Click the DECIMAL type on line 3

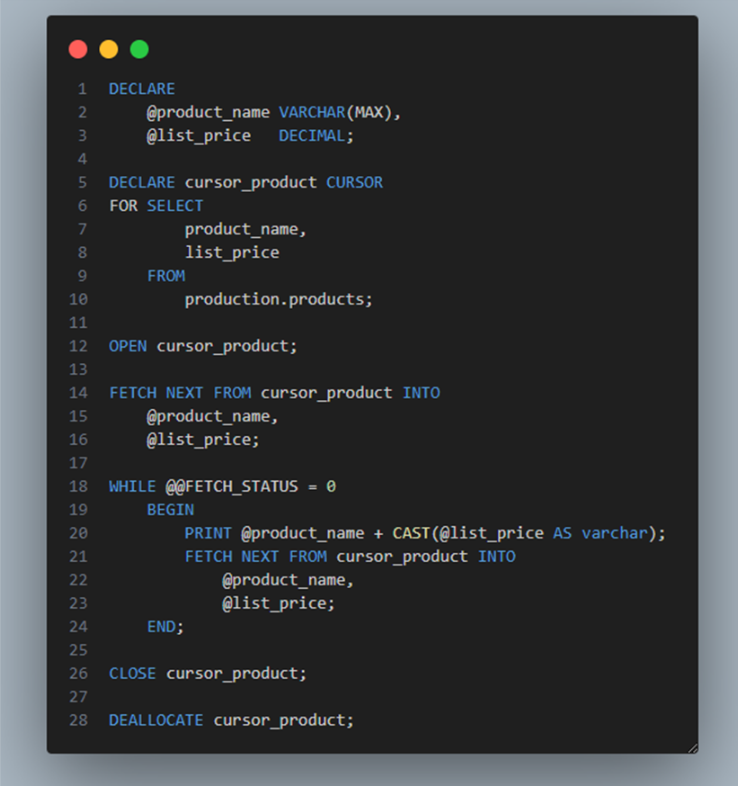[312, 135]
